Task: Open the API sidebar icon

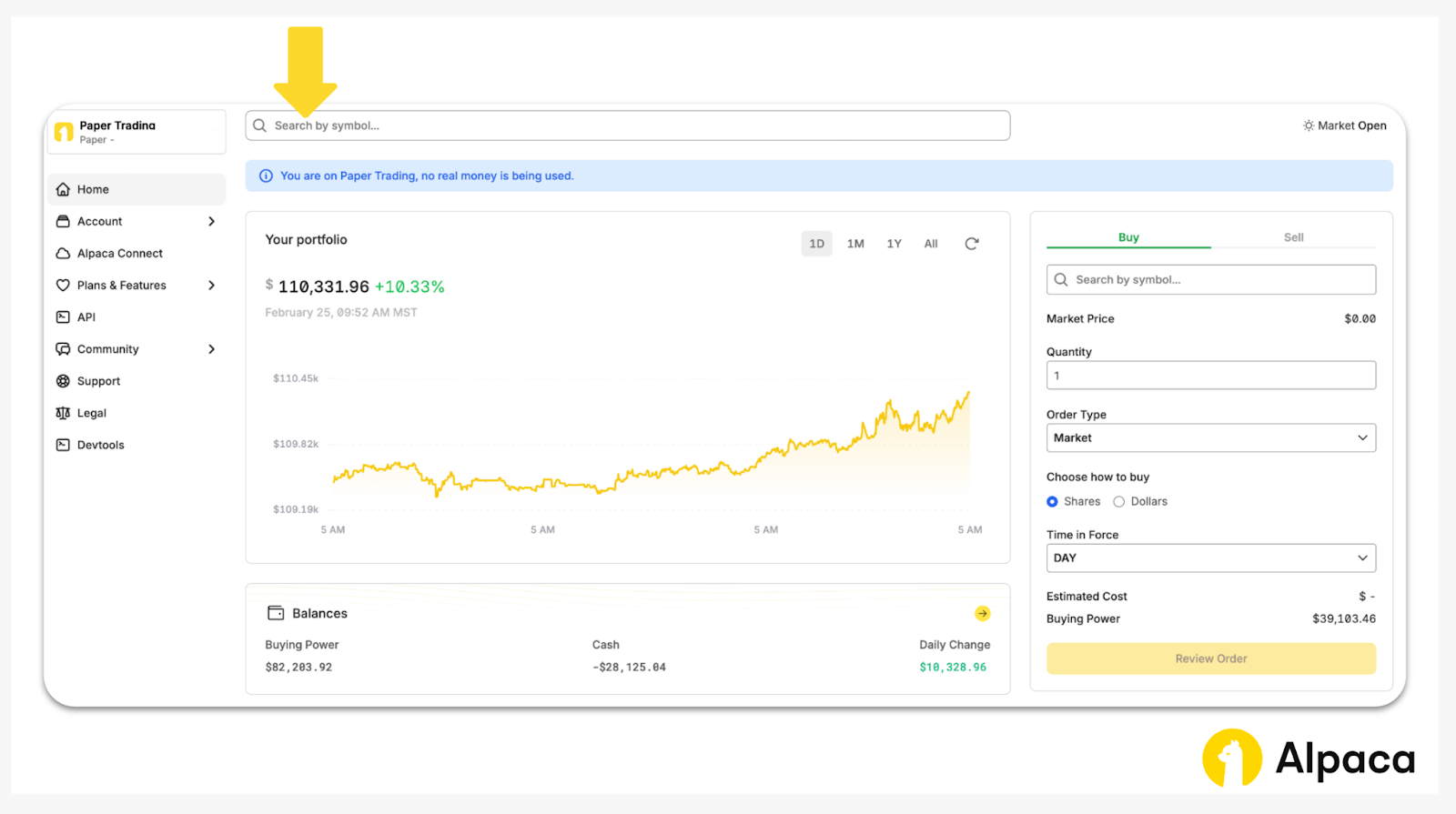Action: point(63,317)
